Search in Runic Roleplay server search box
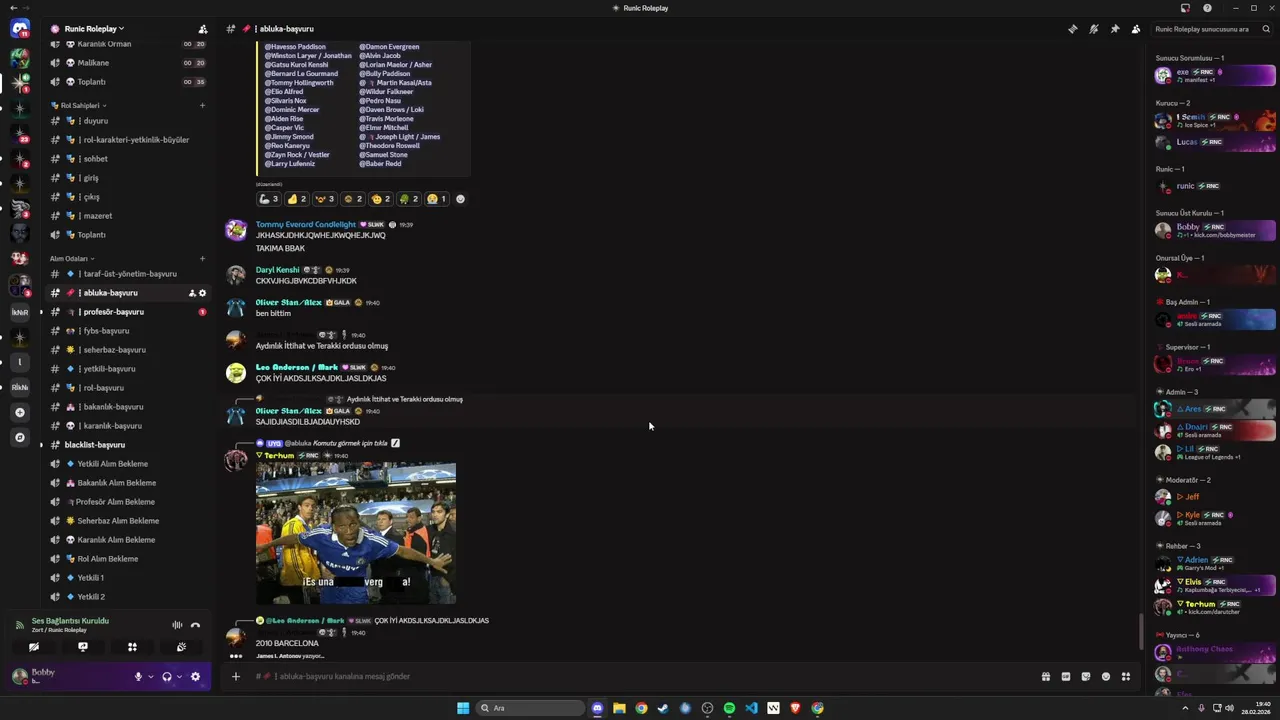This screenshot has height=720, width=1280. click(x=1211, y=29)
